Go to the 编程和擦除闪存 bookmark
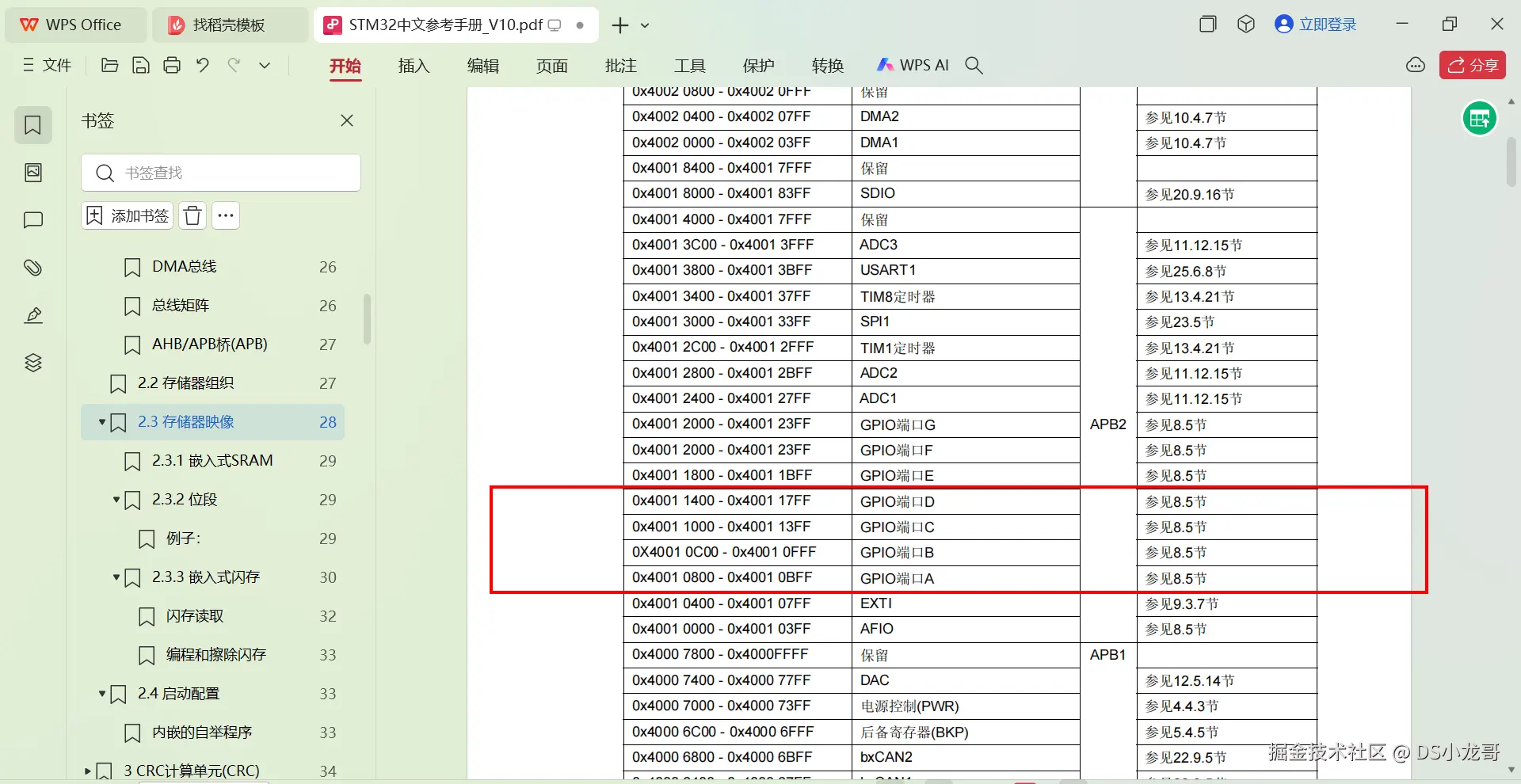 (x=215, y=655)
